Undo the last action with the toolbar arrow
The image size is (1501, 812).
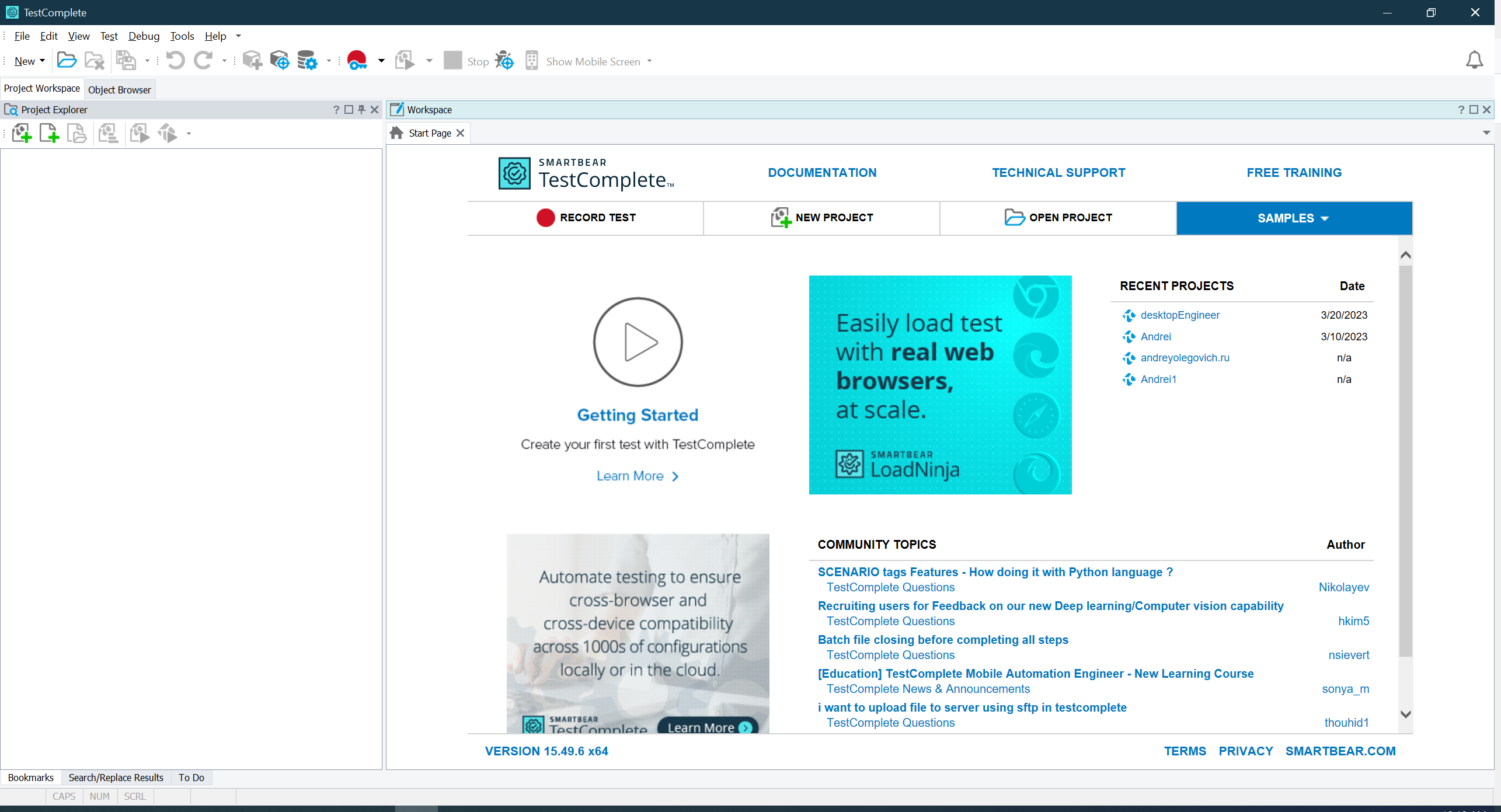tap(175, 61)
